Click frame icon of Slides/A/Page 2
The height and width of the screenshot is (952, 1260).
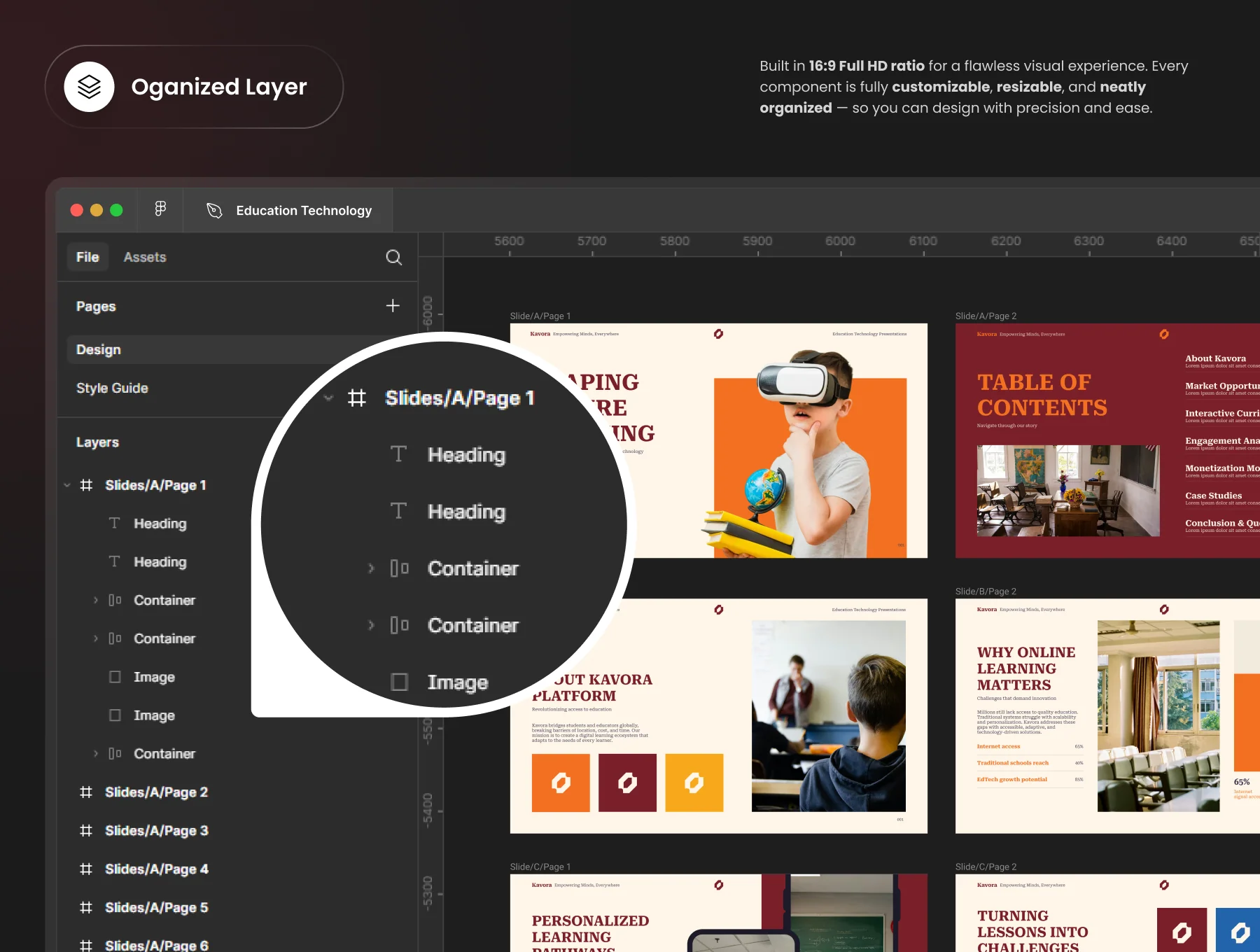click(86, 792)
